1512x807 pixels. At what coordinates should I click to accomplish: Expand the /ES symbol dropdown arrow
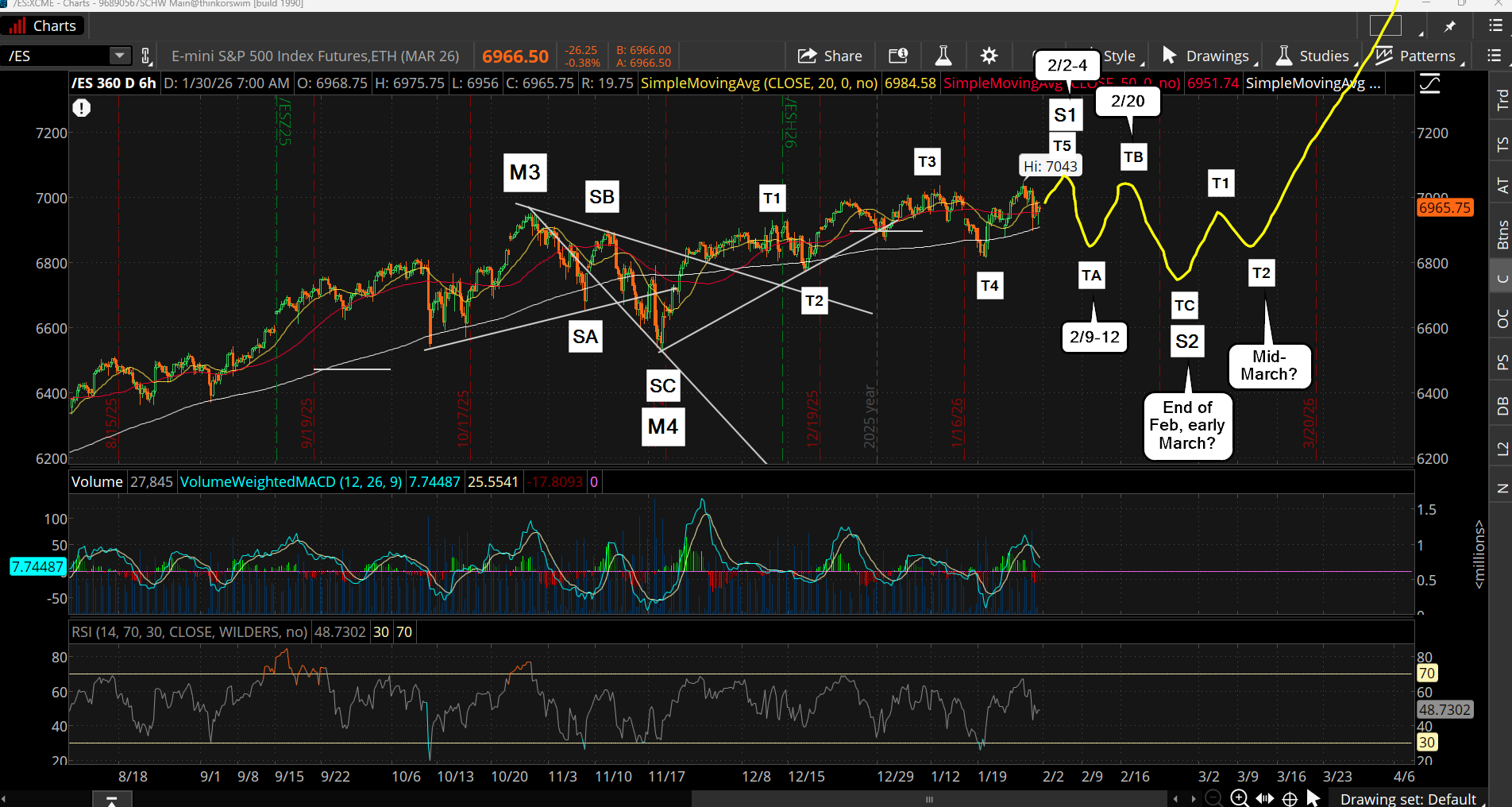[x=119, y=56]
